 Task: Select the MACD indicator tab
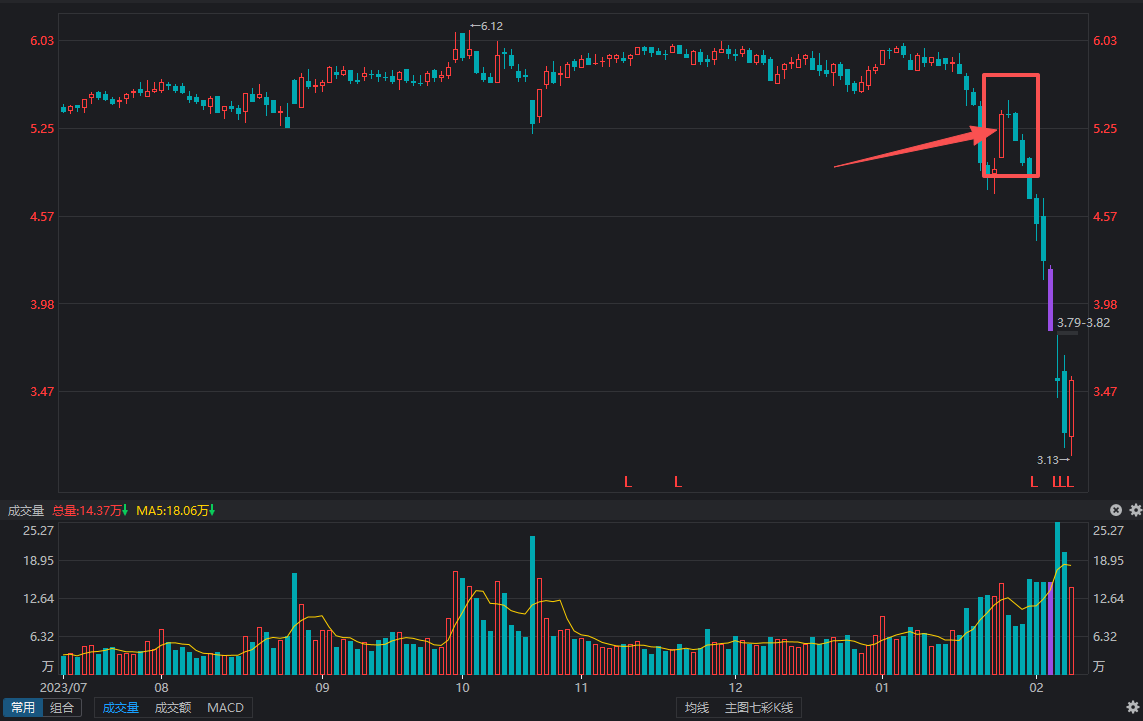(225, 708)
